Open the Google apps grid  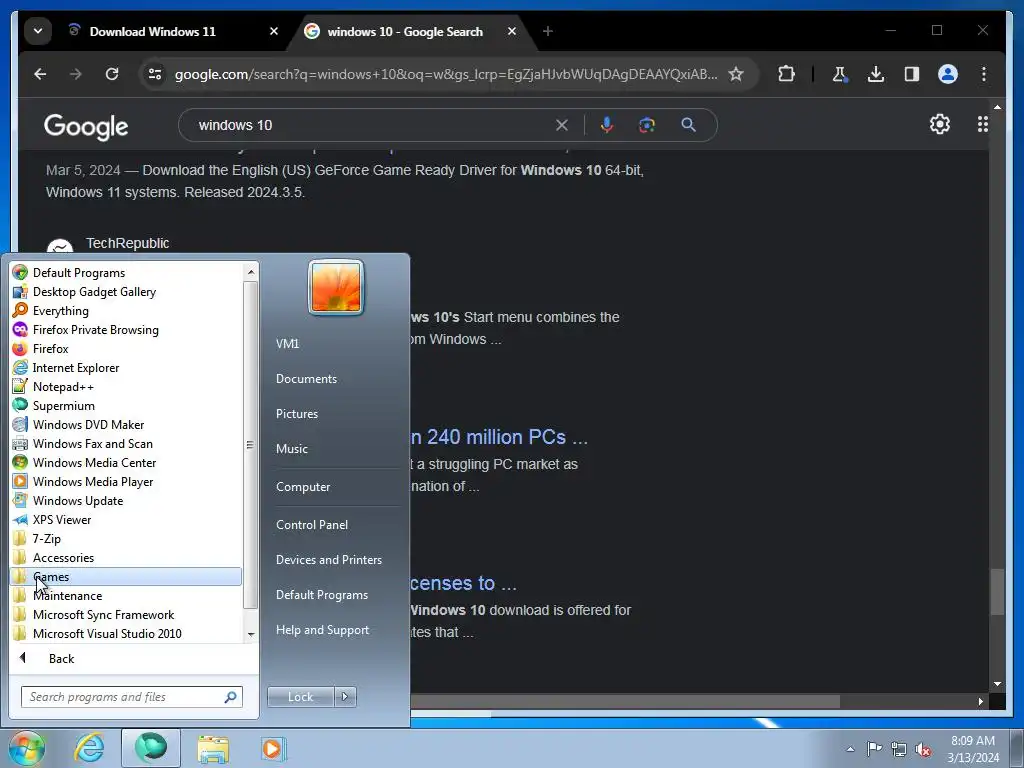coord(982,124)
